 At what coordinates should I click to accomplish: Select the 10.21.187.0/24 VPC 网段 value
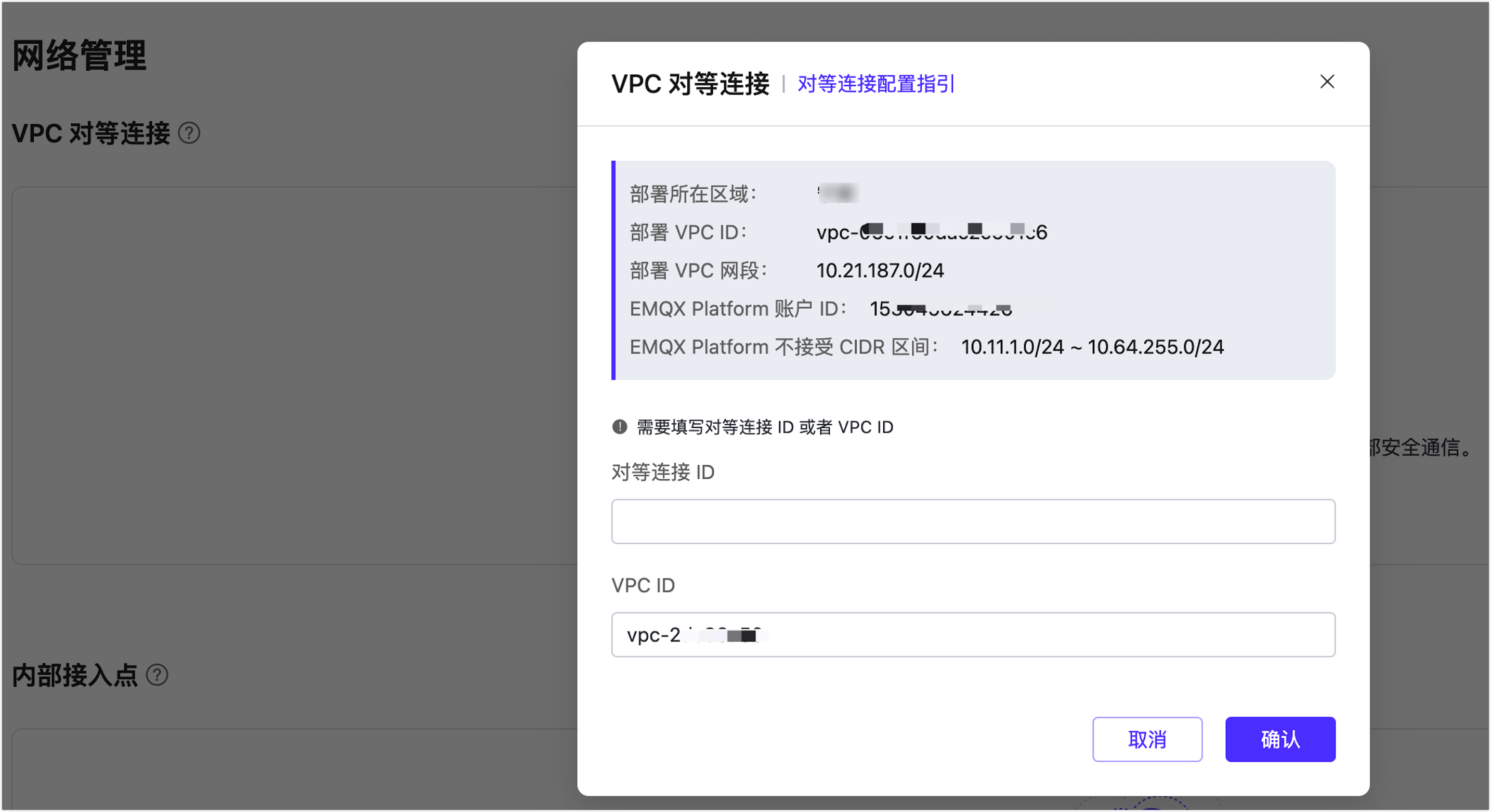click(880, 271)
